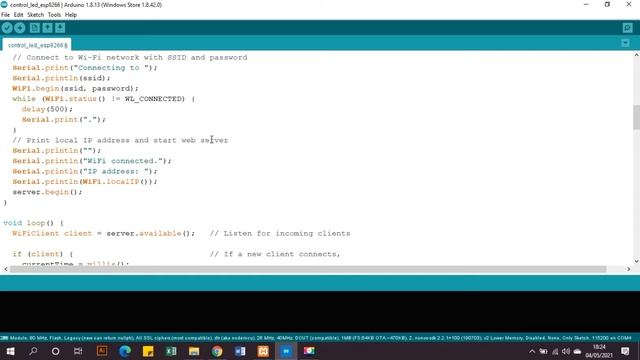
Task: Open Sticky Notes from taskbar
Action: coord(148,351)
